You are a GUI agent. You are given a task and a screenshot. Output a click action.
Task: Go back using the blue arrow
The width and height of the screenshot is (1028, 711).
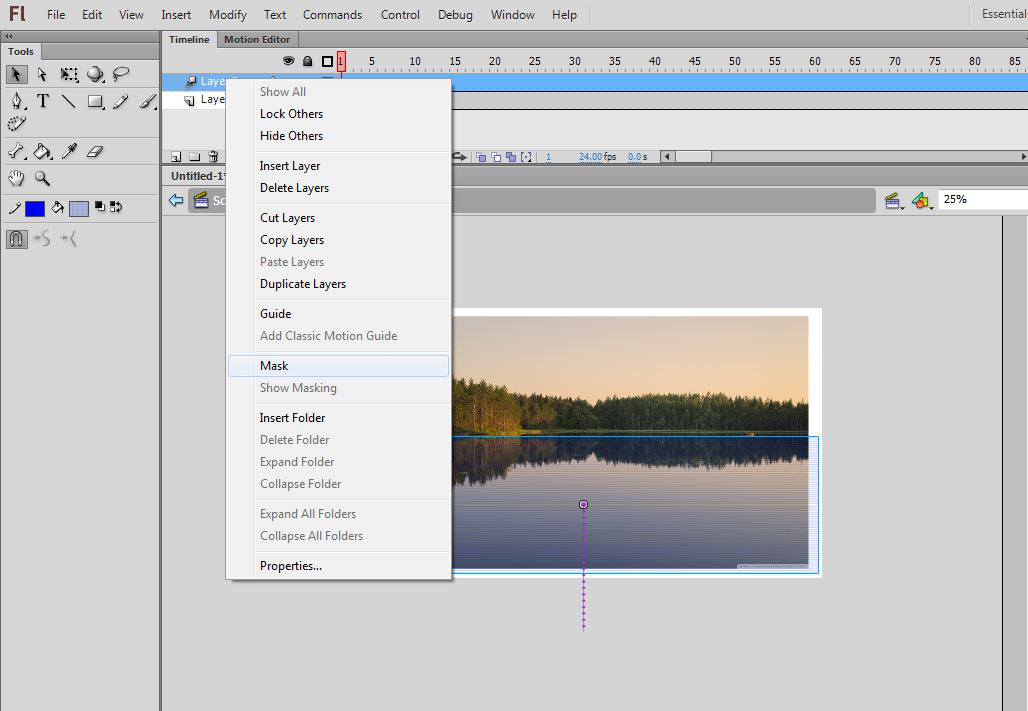(176, 200)
